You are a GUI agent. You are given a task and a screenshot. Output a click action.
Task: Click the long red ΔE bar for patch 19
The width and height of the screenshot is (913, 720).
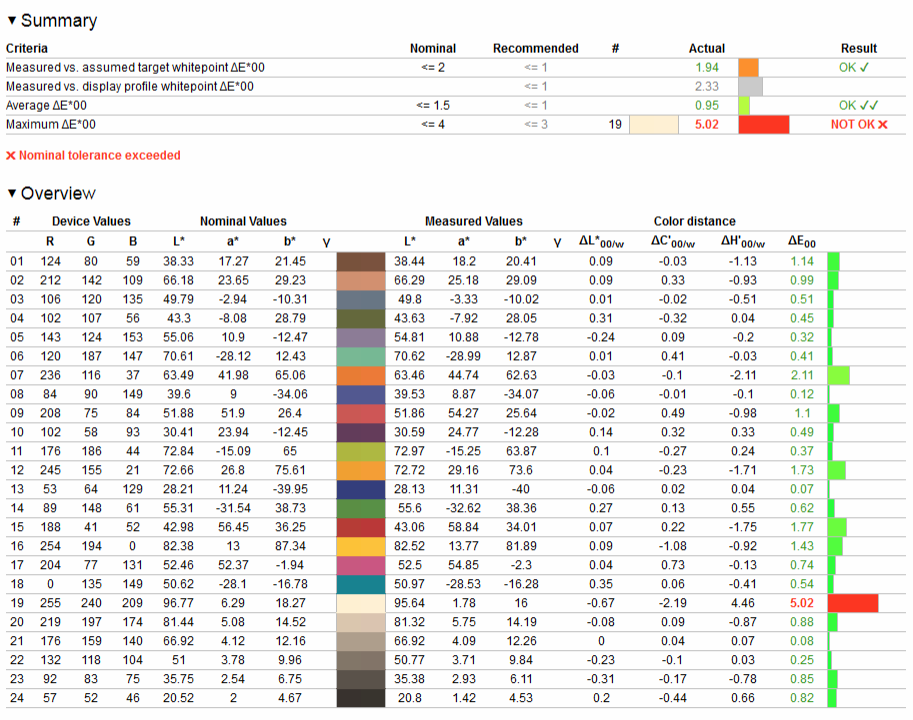pos(852,603)
